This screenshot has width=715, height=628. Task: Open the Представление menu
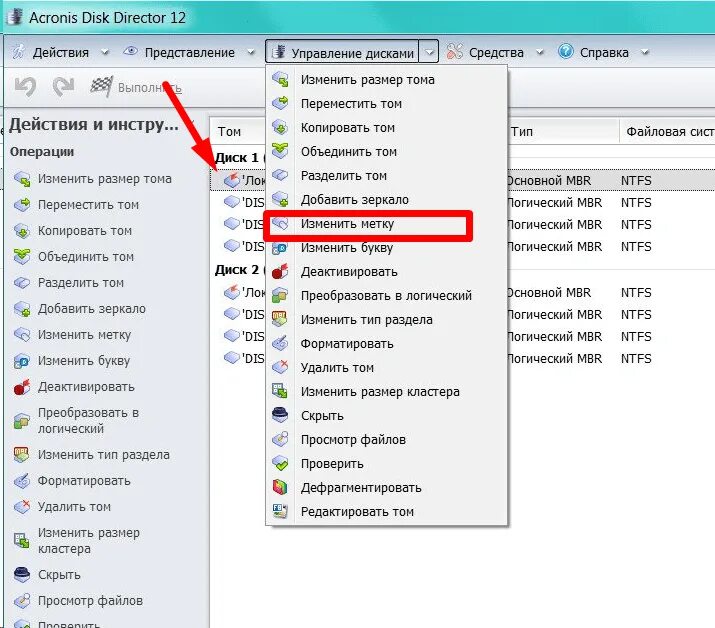tap(189, 52)
